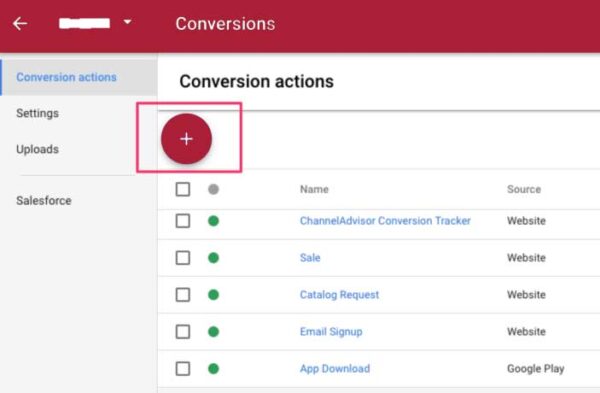Image resolution: width=600 pixels, height=393 pixels.
Task: Click green status dot for Catalog Request
Action: point(214,295)
